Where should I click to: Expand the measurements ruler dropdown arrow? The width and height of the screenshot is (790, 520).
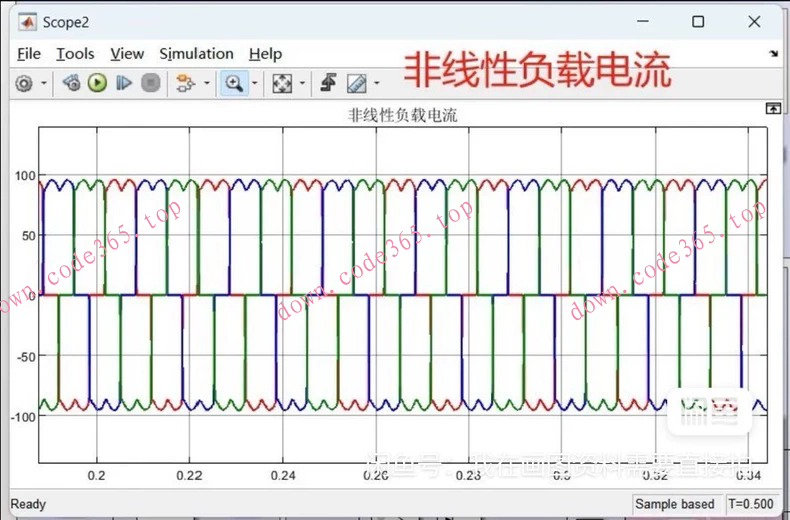click(x=377, y=84)
